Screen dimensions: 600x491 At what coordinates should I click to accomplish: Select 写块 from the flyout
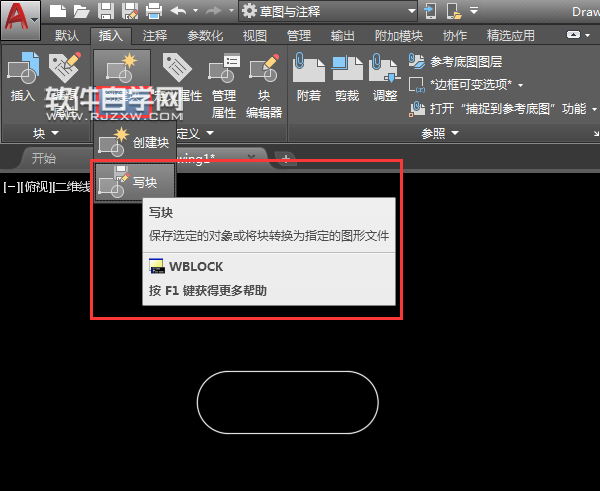coord(135,183)
